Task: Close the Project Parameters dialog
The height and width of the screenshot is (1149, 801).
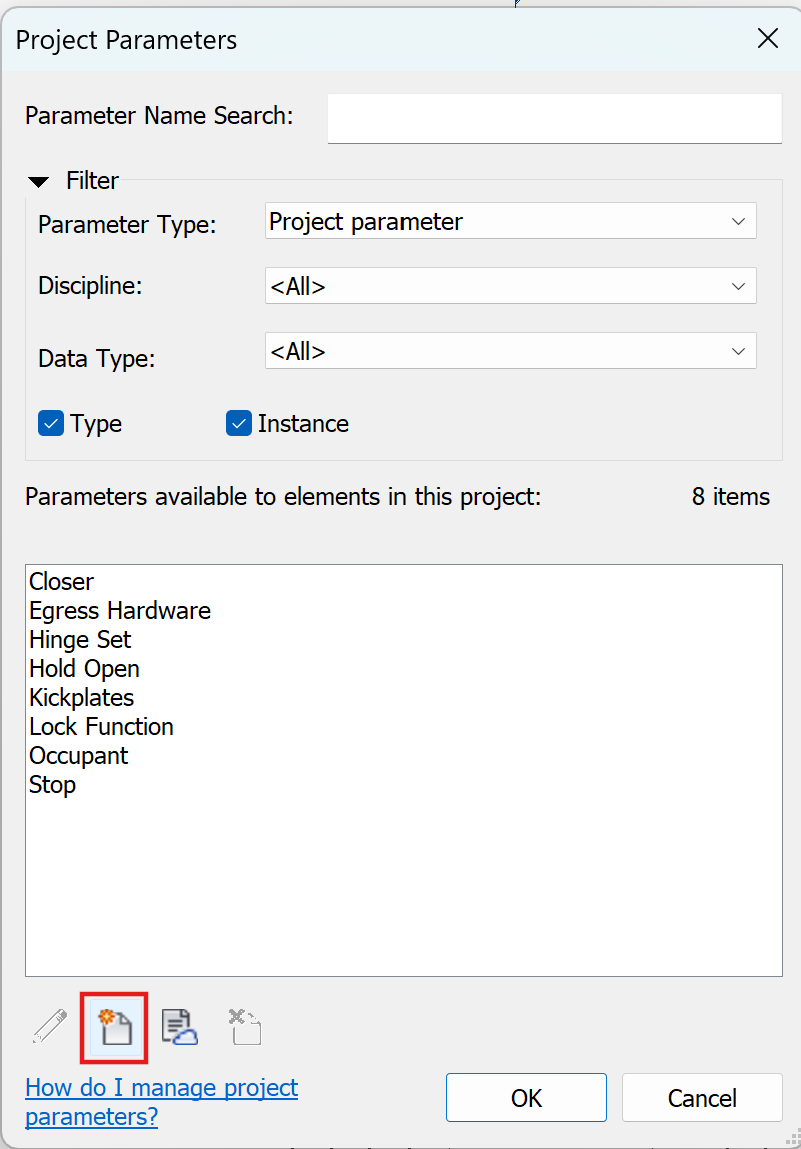Action: (767, 39)
